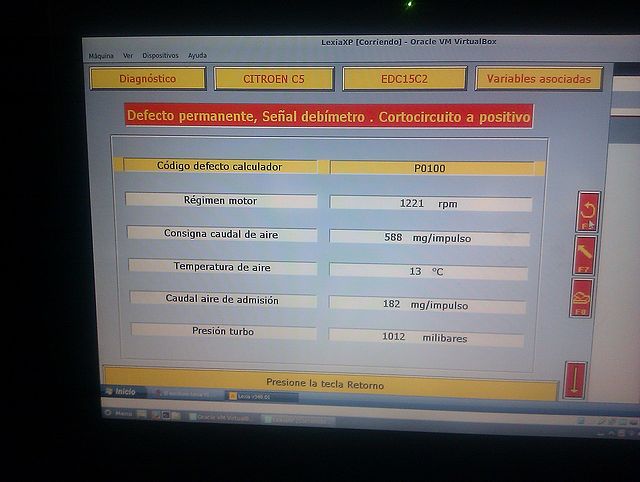Image resolution: width=640 pixels, height=482 pixels.
Task: Select the P0100 fault code field
Action: pos(432,168)
